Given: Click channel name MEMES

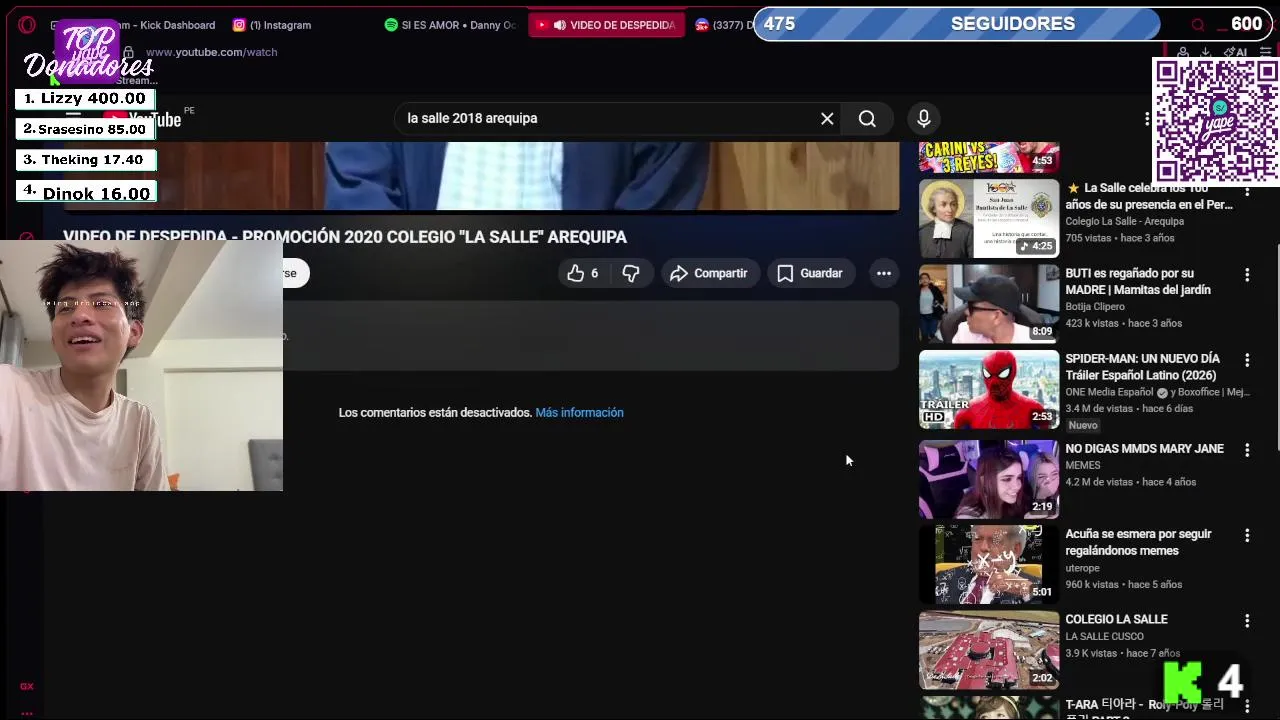Looking at the screenshot, I should tap(1083, 465).
